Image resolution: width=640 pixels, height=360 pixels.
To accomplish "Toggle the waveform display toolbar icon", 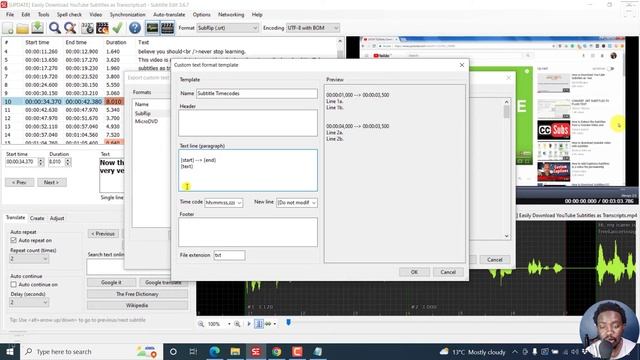I will tap(152, 28).
